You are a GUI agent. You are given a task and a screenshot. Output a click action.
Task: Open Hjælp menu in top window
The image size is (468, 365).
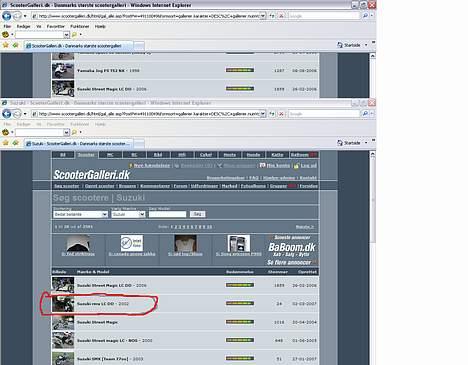(100, 26)
